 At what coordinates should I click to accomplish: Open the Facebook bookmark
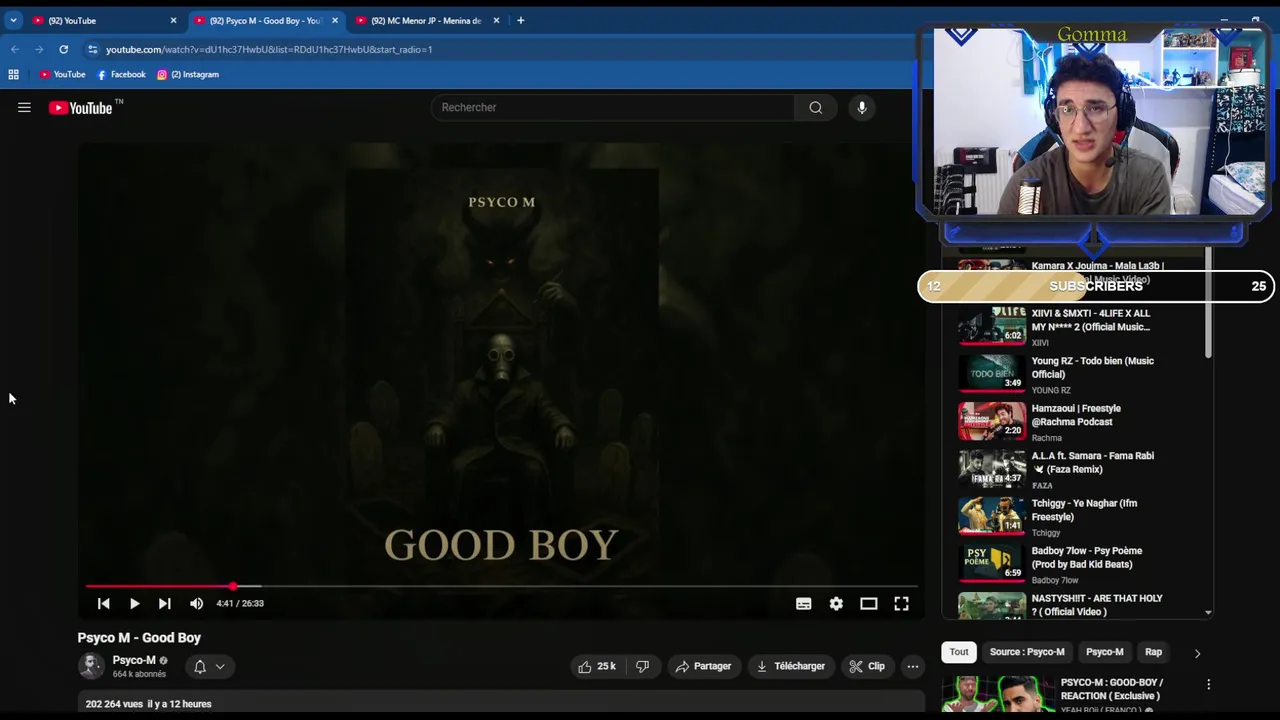tap(121, 74)
